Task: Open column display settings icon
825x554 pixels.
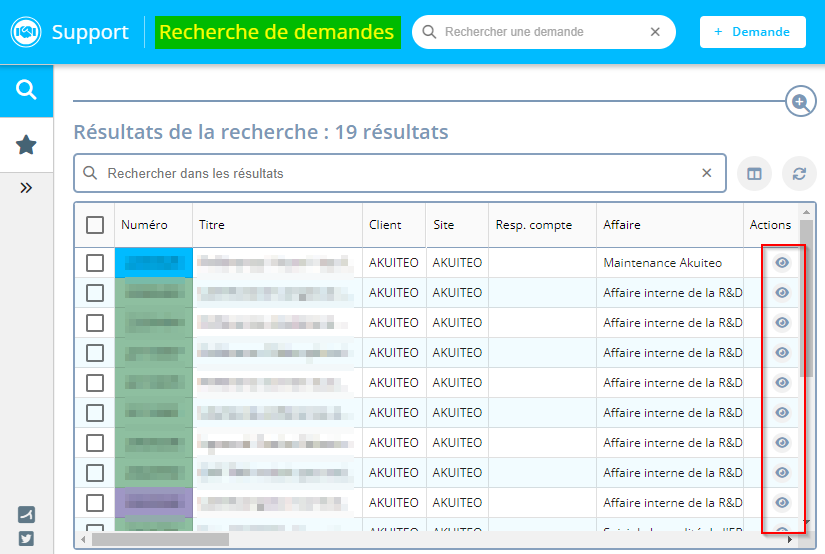Action: coord(754,174)
